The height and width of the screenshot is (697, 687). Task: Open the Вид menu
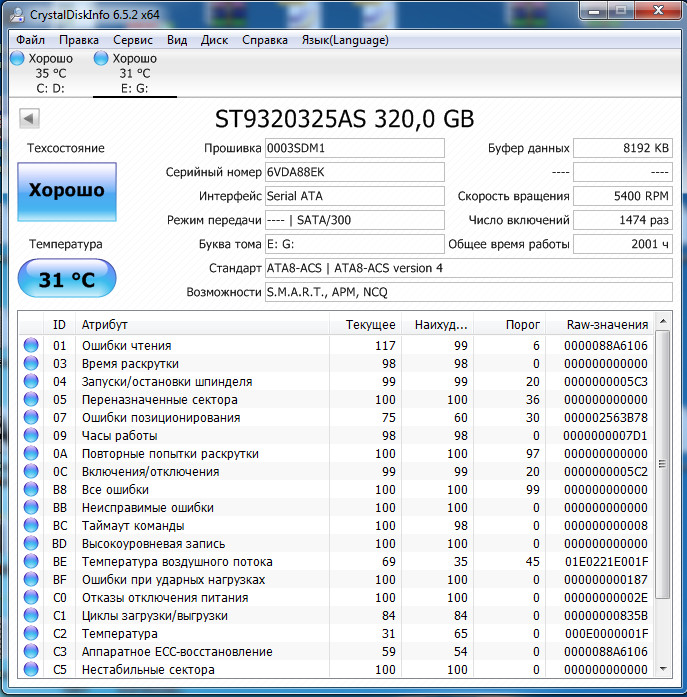(177, 40)
